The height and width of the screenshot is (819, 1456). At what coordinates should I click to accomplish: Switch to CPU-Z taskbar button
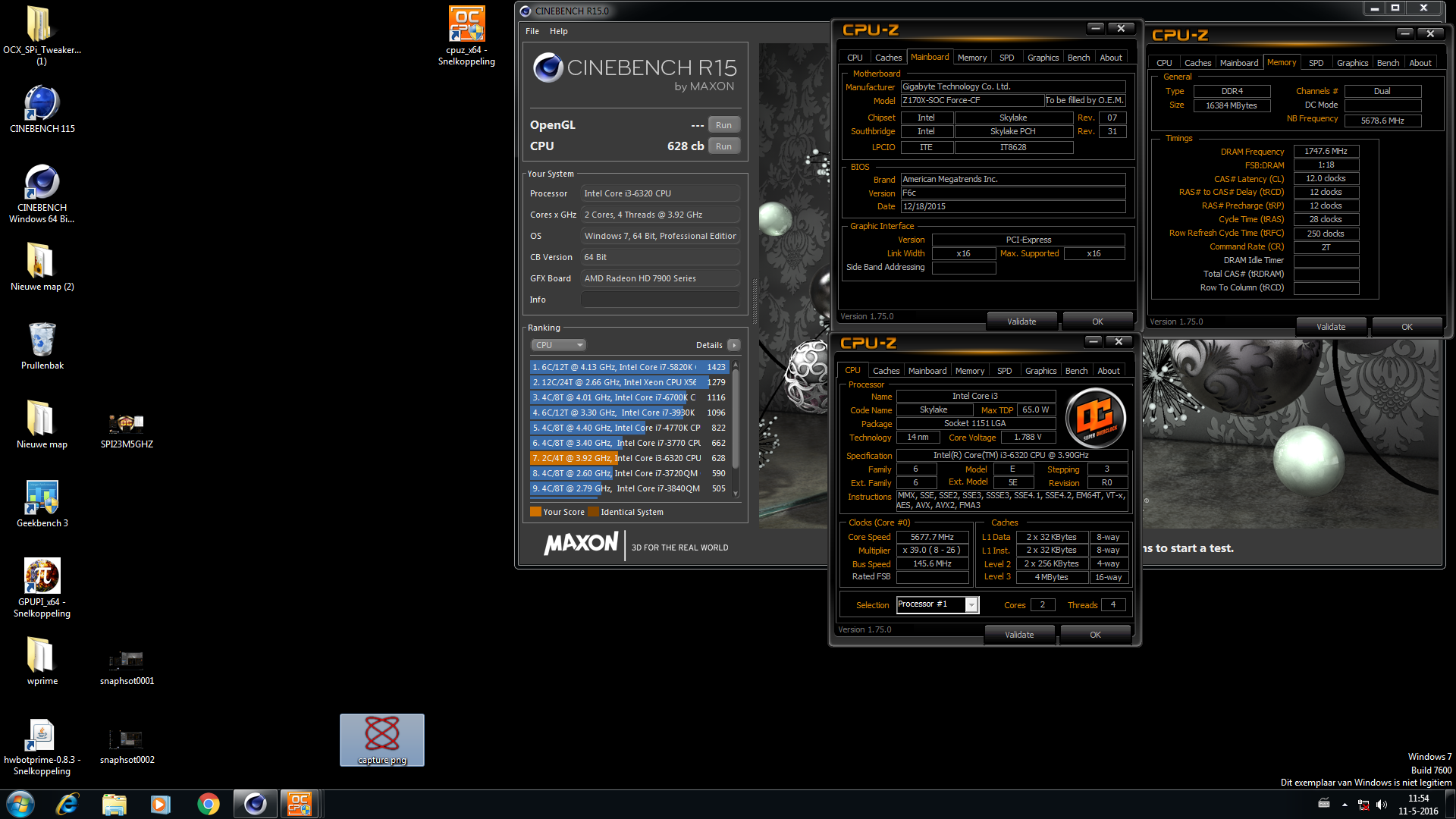[x=300, y=804]
